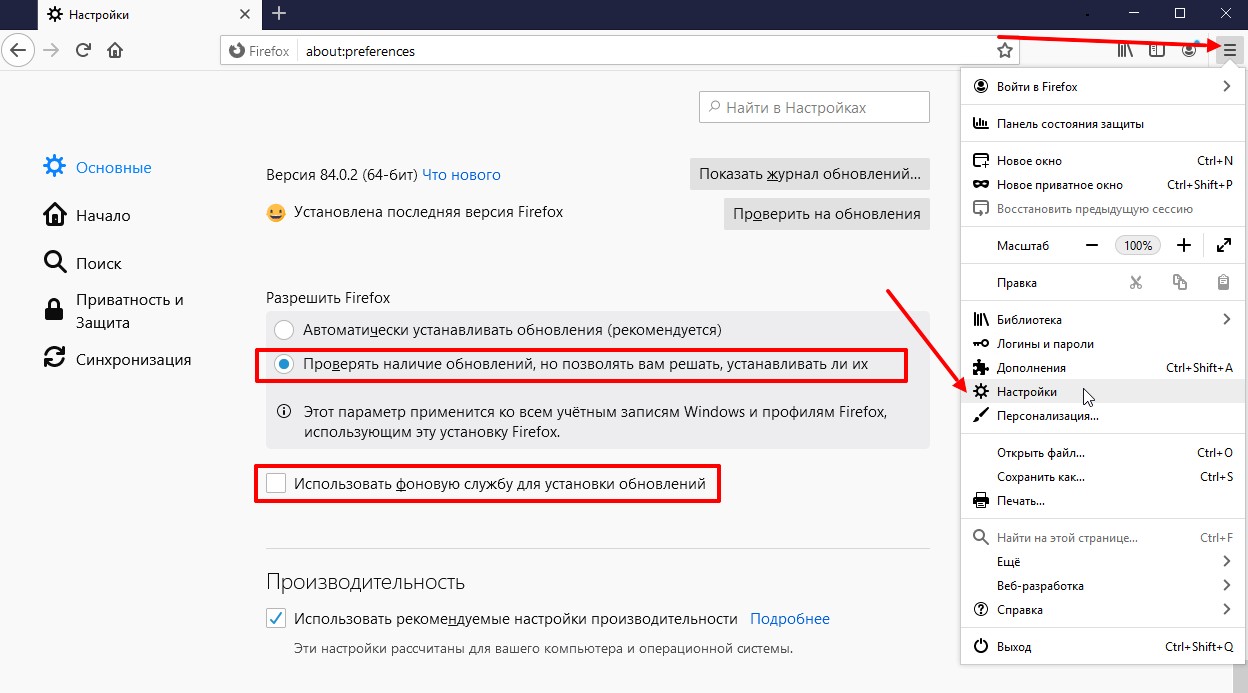Open Настройки from the menu
The width and height of the screenshot is (1248, 693).
point(1026,392)
